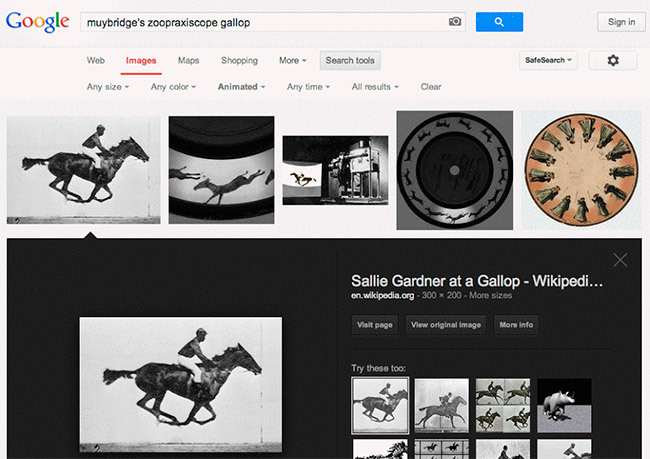Expand the More menu
The height and width of the screenshot is (459, 650).
[x=293, y=61]
